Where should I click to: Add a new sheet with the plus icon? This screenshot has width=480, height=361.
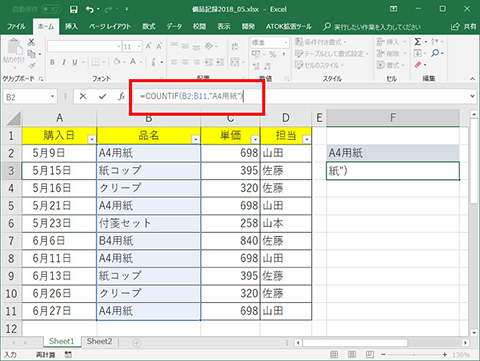coord(137,342)
